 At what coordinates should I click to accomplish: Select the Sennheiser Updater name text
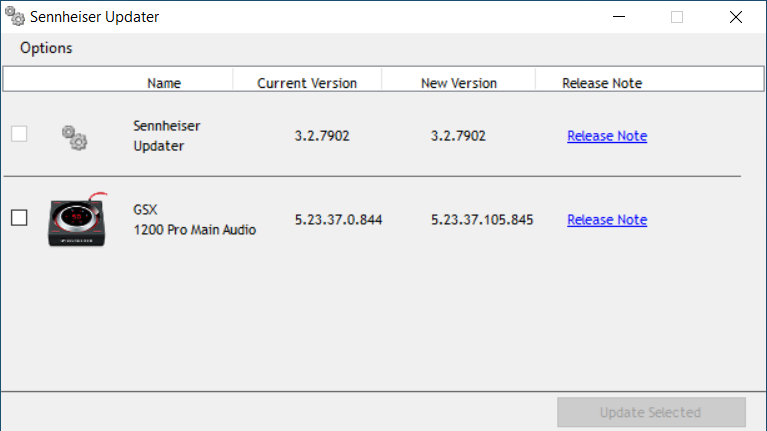(x=167, y=136)
